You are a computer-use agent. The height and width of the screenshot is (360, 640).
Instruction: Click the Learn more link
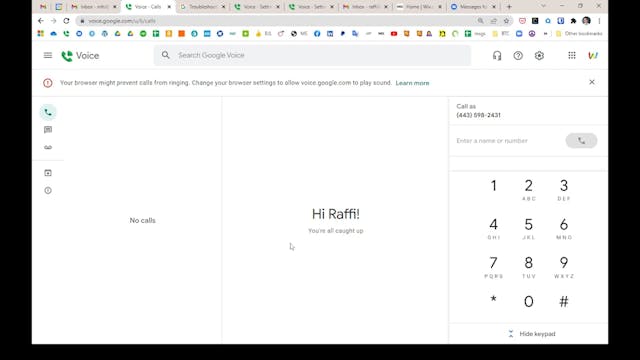pos(412,83)
